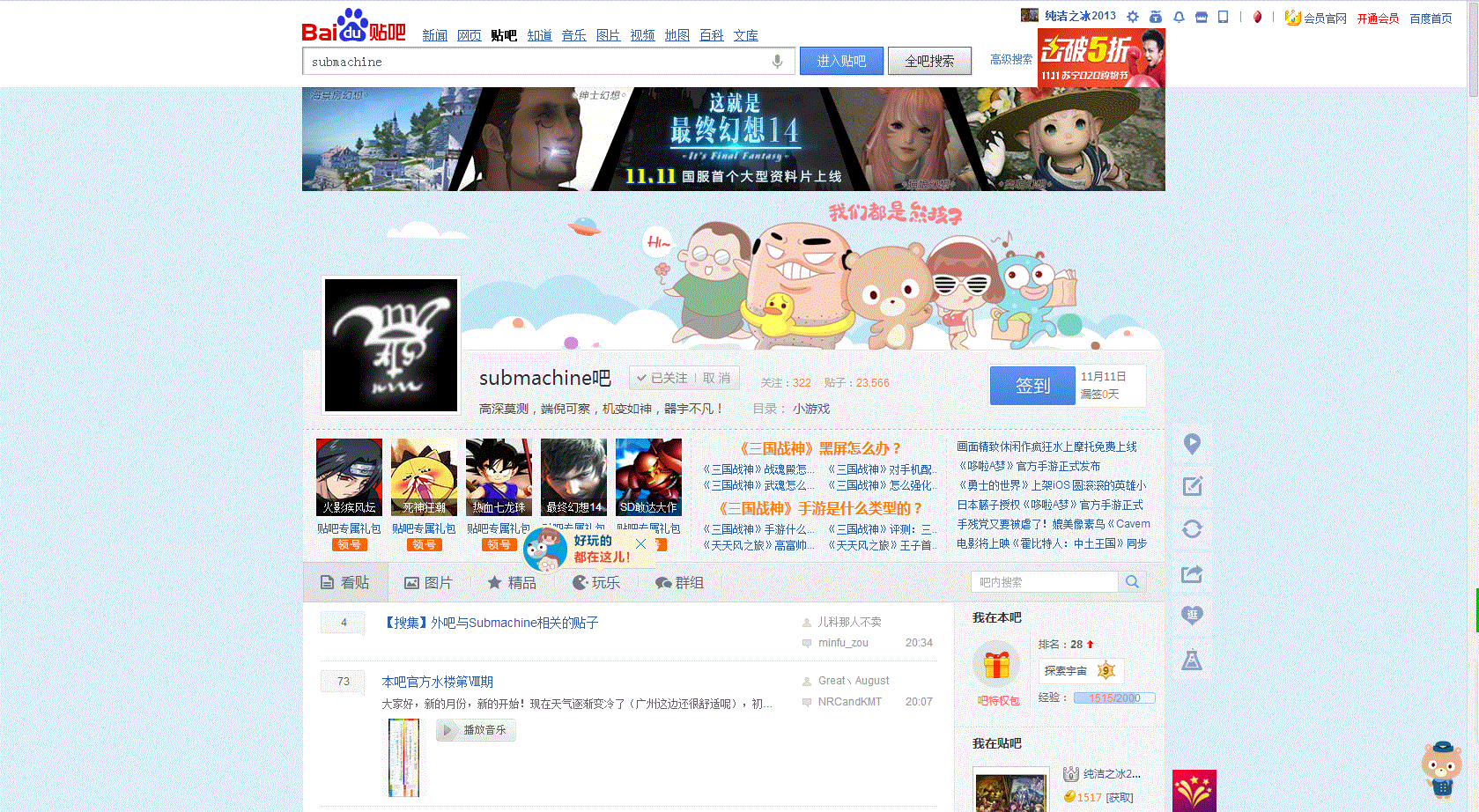The width and height of the screenshot is (1479, 812).
Task: Click 开通会员 link in top bar
Action: tap(1378, 18)
